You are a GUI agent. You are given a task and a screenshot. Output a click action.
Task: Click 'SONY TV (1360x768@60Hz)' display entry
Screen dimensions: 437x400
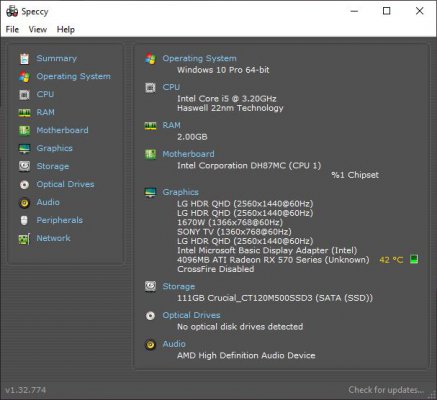(234, 232)
